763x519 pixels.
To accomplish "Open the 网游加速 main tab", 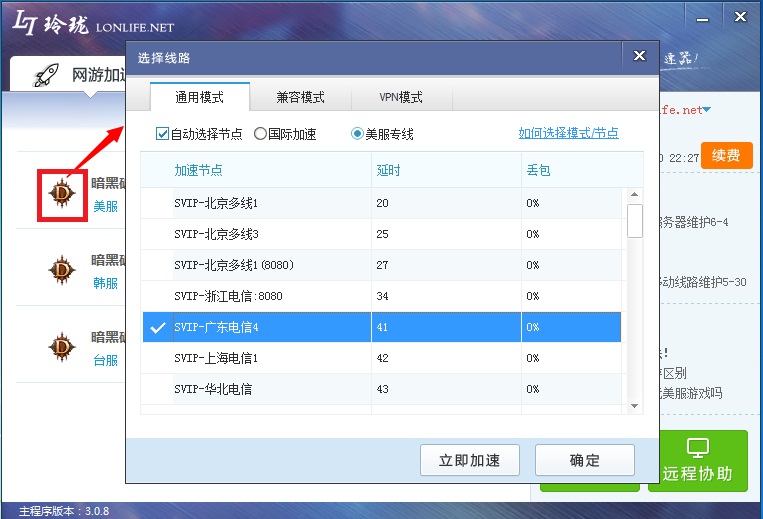I will pos(68,75).
